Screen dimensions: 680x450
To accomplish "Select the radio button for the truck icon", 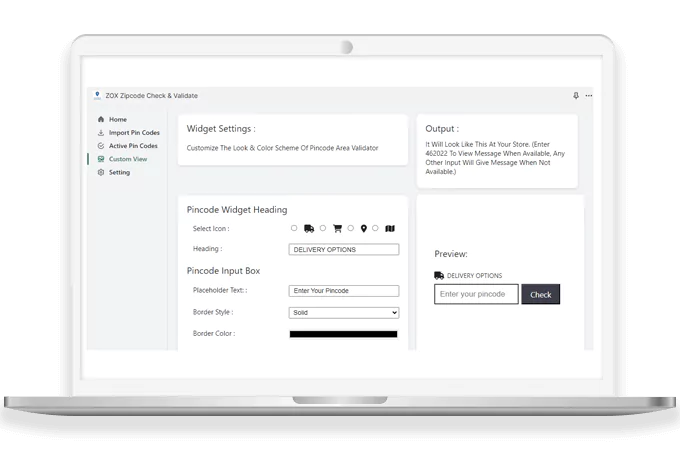I will (x=294, y=228).
